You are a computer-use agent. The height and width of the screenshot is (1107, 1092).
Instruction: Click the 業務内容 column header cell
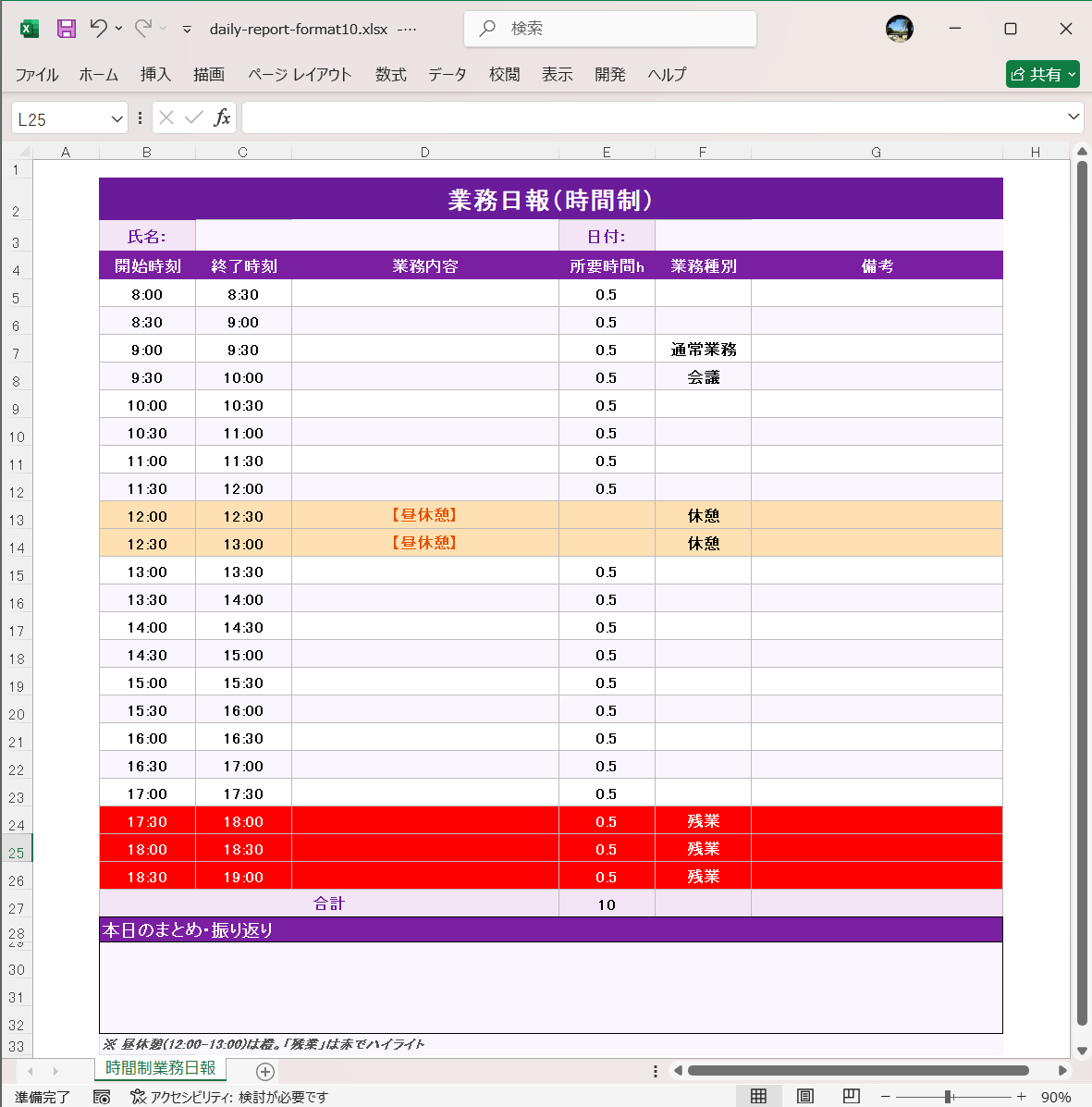coord(425,266)
